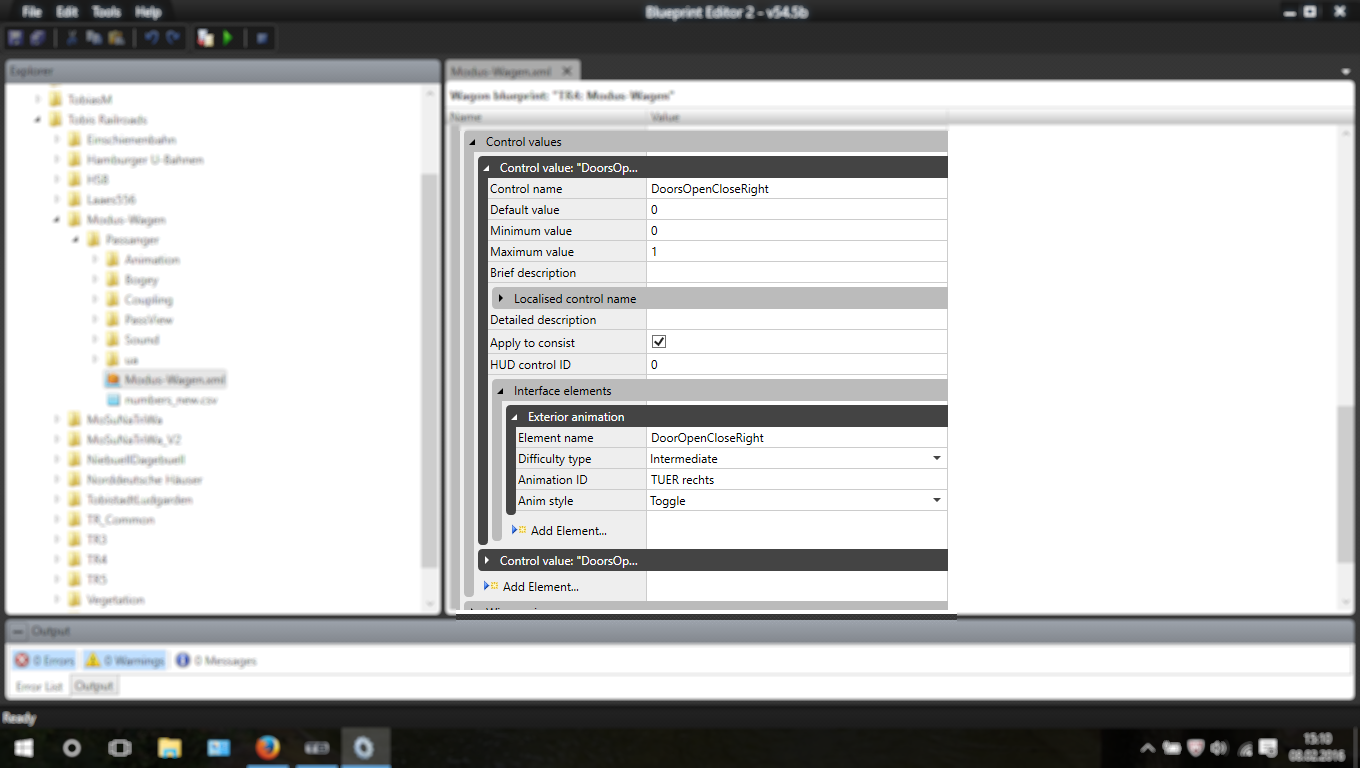The width and height of the screenshot is (1360, 768).
Task: Click the Copy toolbar icon
Action: (94, 38)
